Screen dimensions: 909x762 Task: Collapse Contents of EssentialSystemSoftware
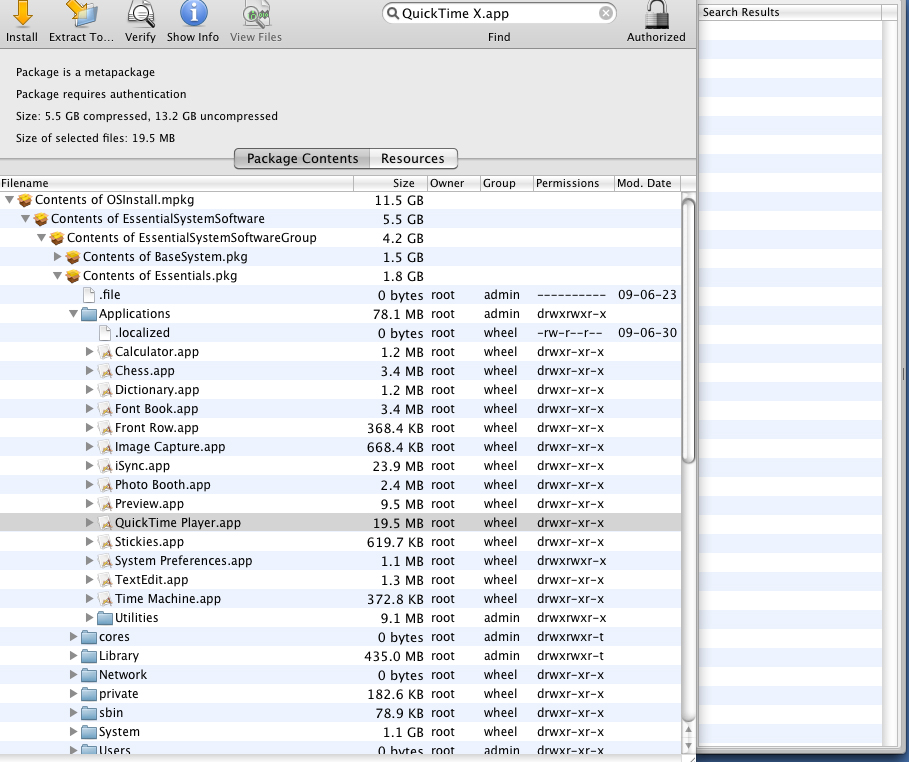point(25,219)
